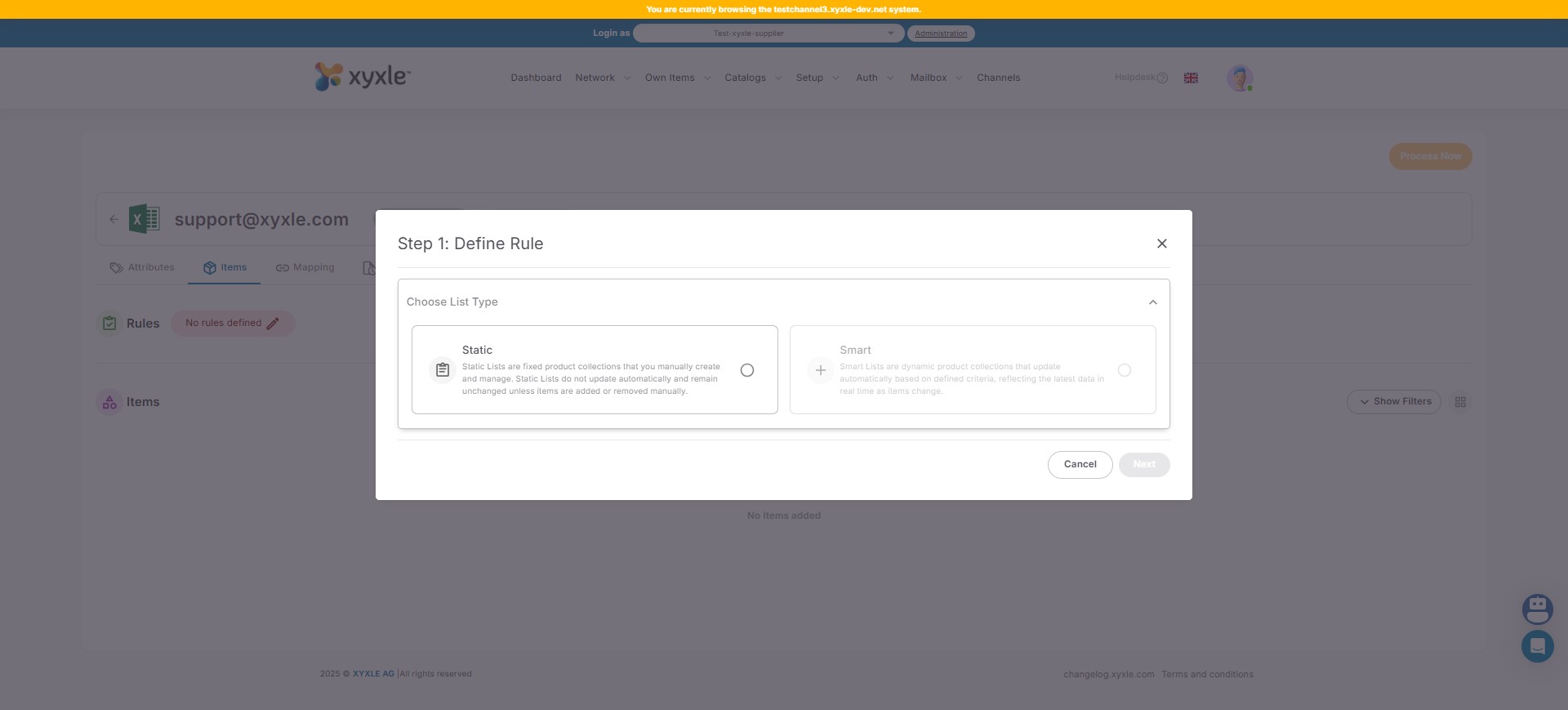The height and width of the screenshot is (710, 1568).
Task: Expand the Catalogs menu
Action: click(752, 78)
